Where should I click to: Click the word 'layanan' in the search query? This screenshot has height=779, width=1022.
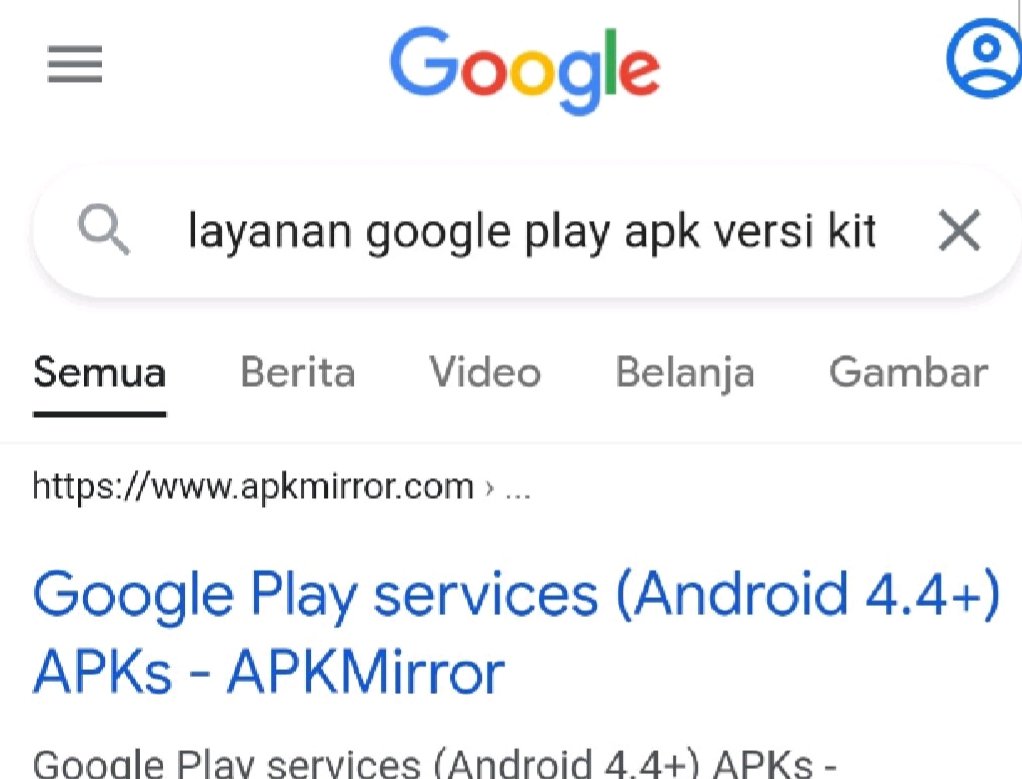pos(270,232)
